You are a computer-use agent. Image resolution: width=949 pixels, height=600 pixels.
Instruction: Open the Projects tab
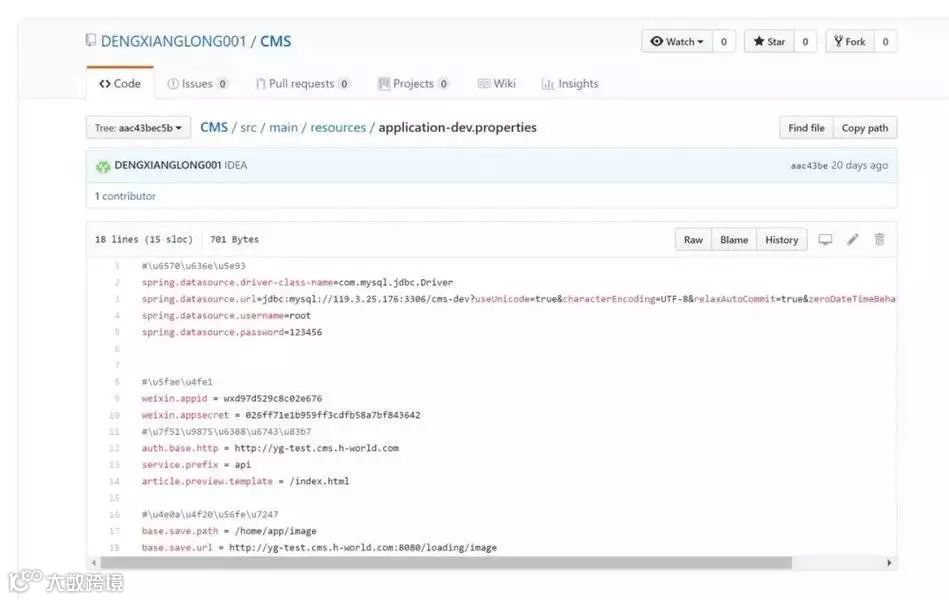tap(413, 84)
